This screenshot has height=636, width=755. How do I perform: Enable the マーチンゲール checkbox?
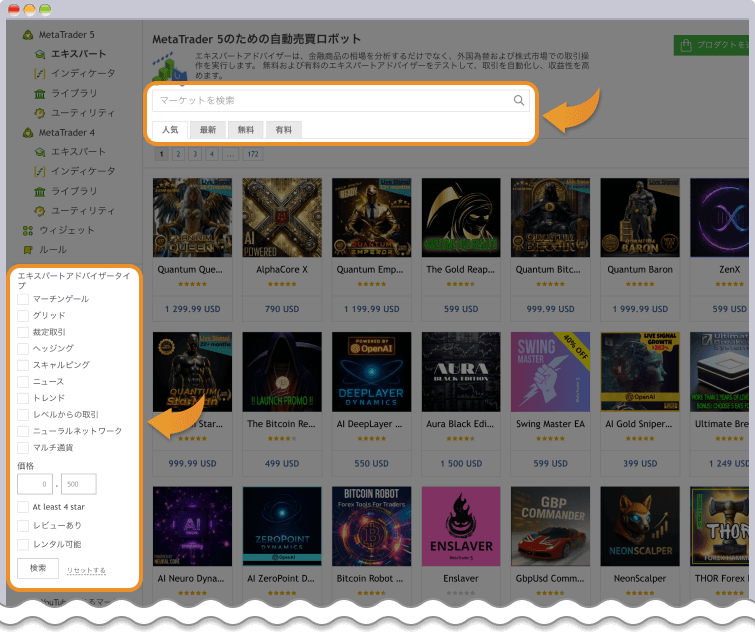coord(23,299)
